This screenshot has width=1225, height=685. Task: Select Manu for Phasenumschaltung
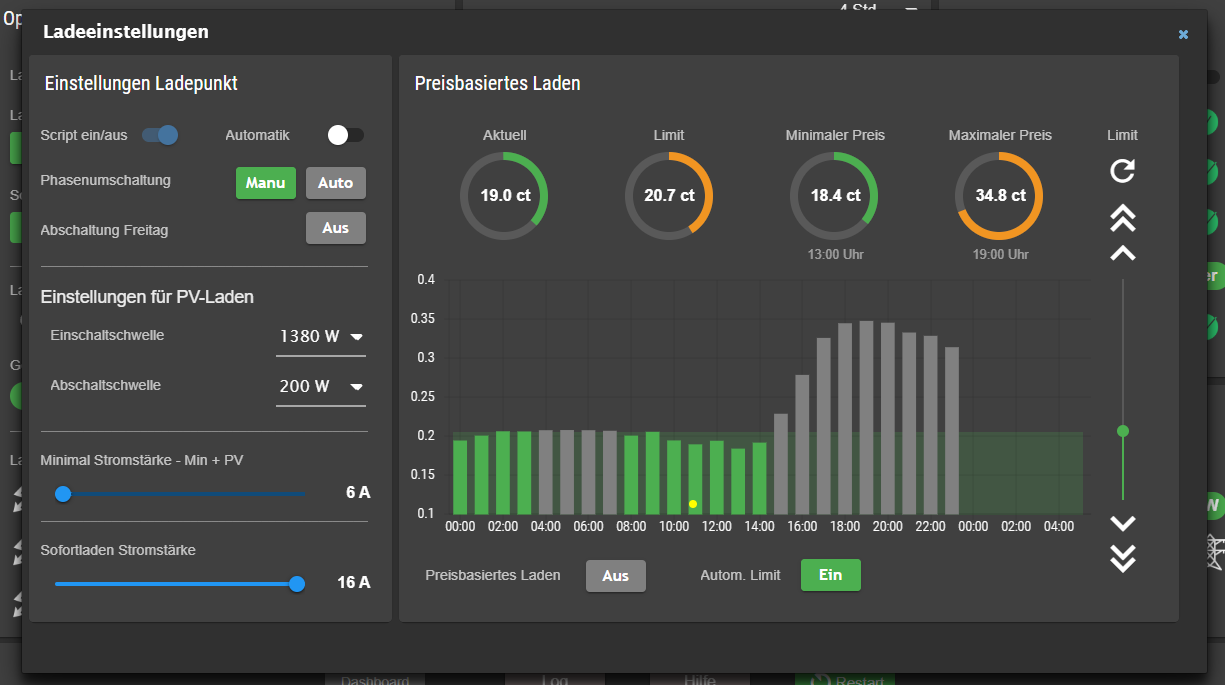(x=266, y=183)
